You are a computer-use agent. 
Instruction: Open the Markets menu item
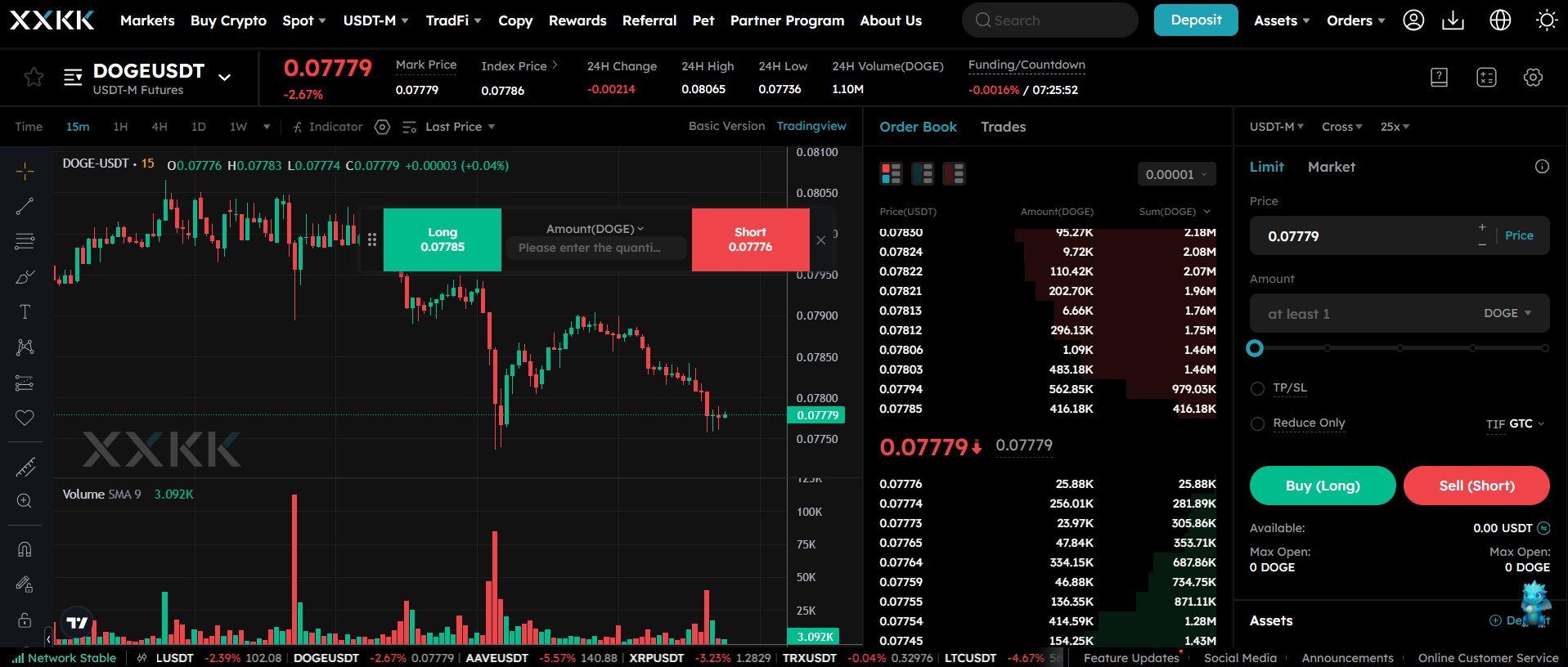[x=147, y=20]
